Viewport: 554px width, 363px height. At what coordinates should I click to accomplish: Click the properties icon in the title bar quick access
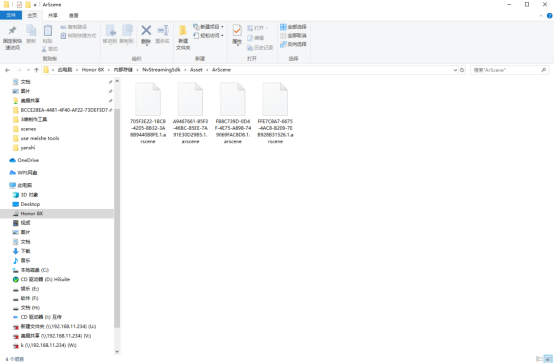(19, 5)
